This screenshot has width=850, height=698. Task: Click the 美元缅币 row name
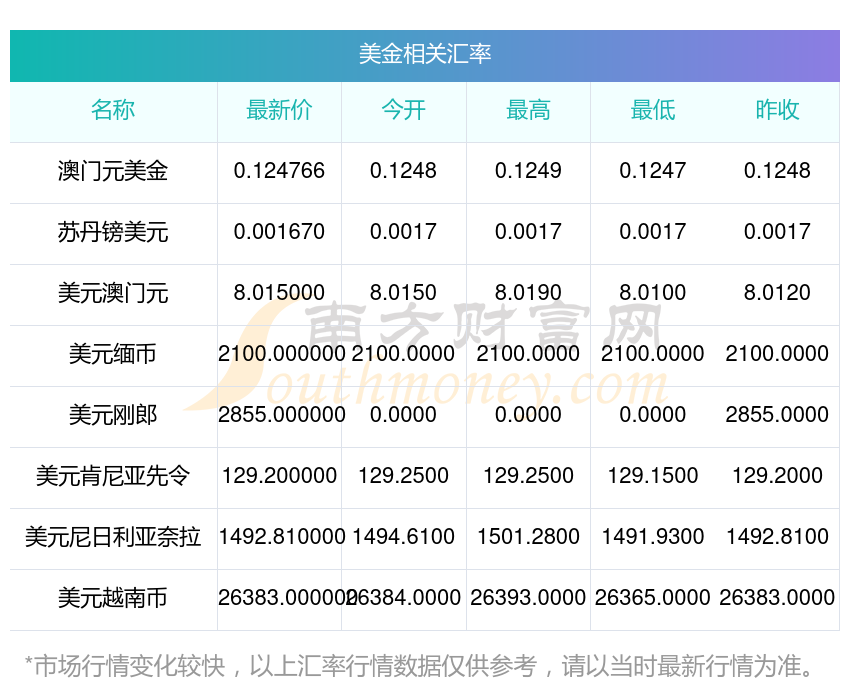point(113,354)
